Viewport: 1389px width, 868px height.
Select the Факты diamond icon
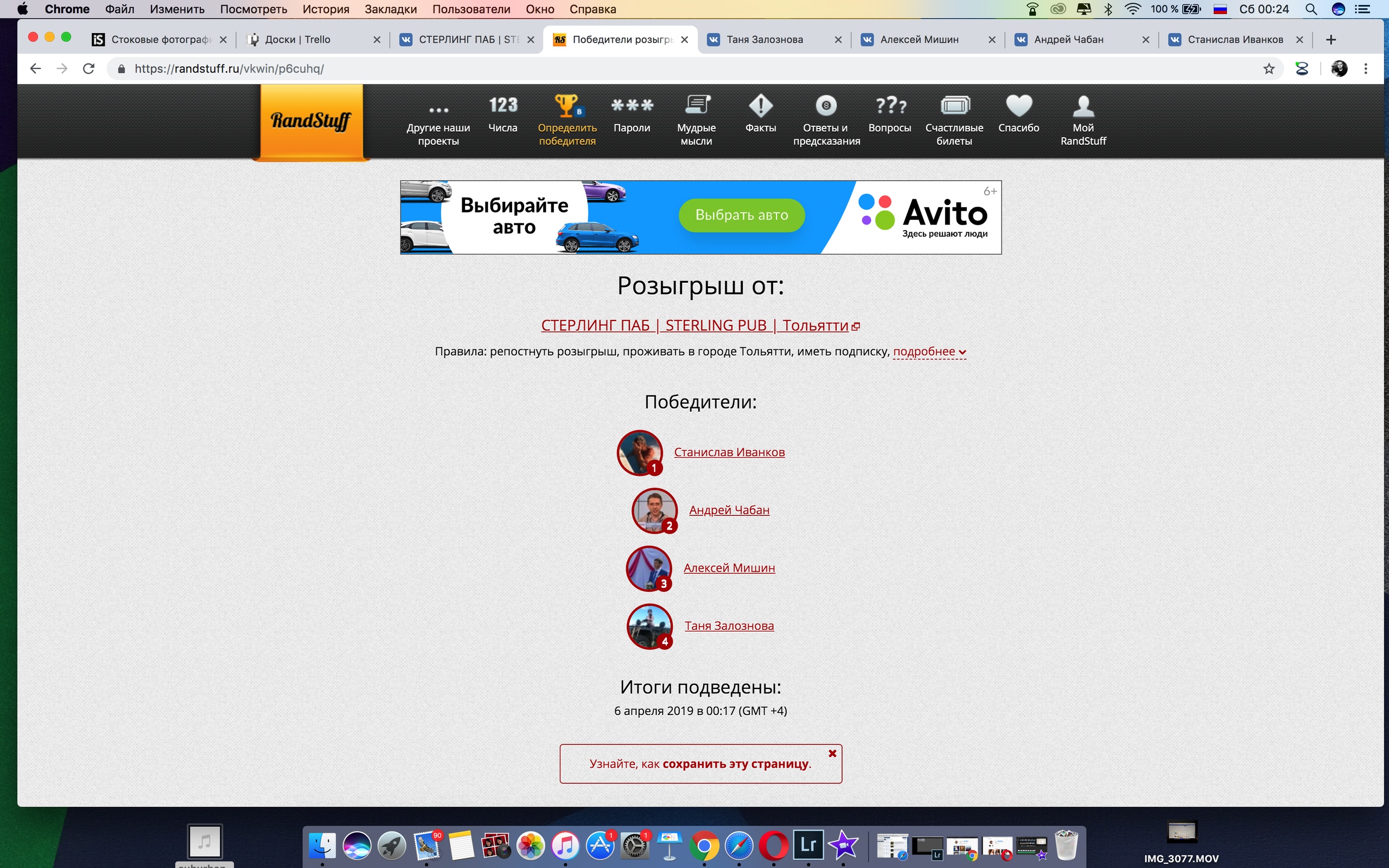761,106
